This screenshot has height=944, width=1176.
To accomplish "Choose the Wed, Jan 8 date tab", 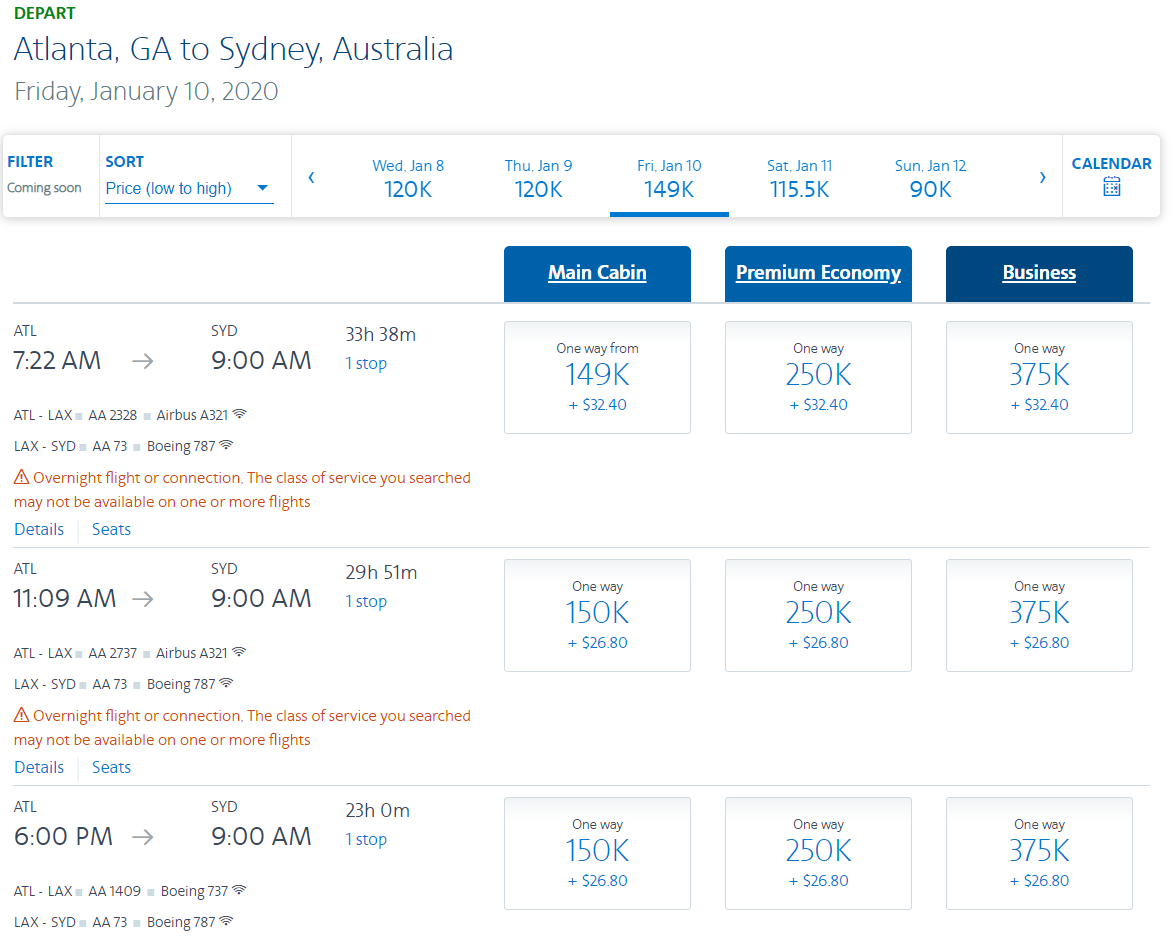I will pos(408,178).
